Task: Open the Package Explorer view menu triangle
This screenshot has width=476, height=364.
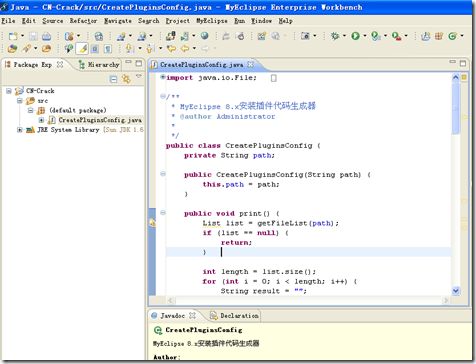Action: tap(139, 77)
